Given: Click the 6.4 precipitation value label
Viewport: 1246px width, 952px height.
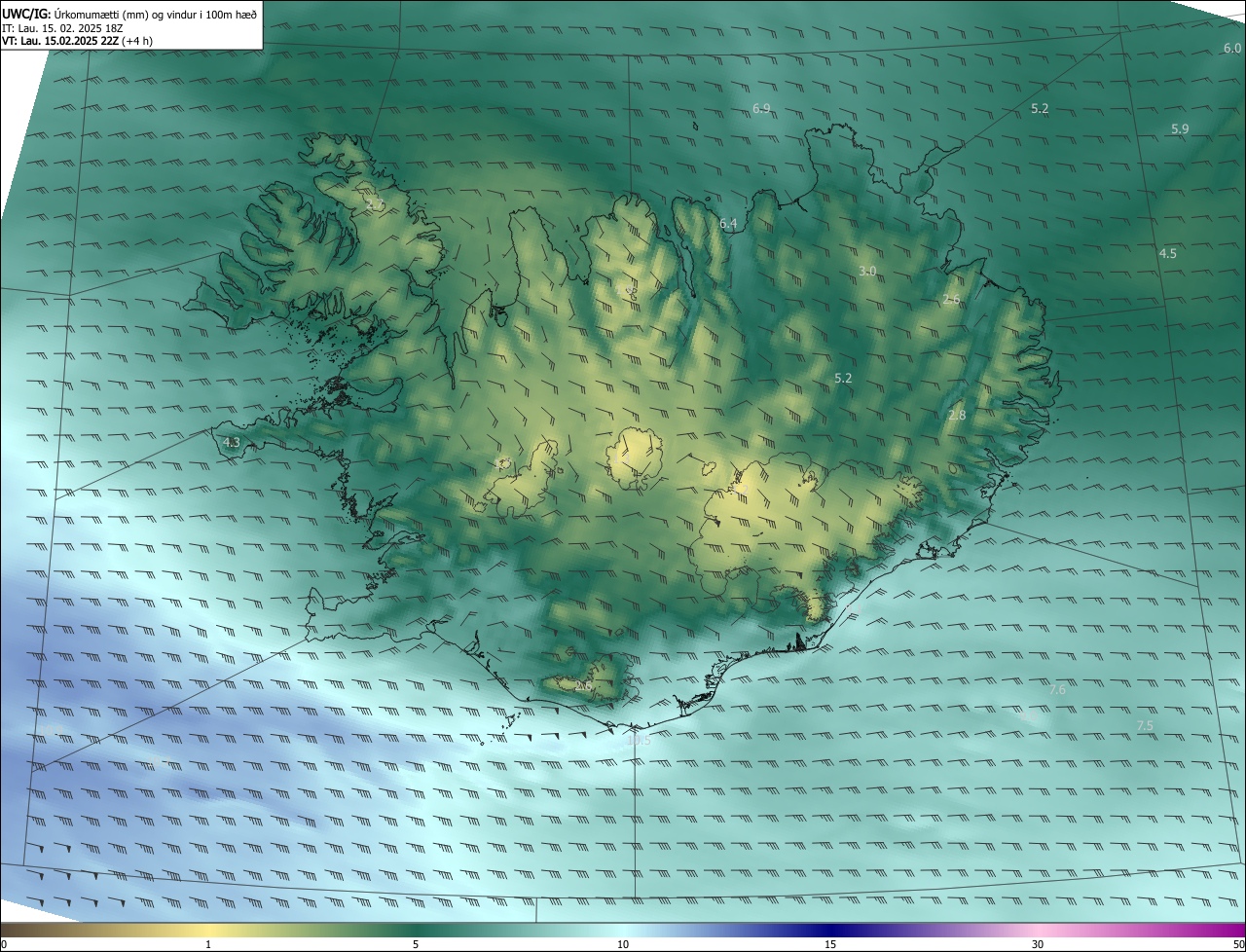Looking at the screenshot, I should coord(728,224).
